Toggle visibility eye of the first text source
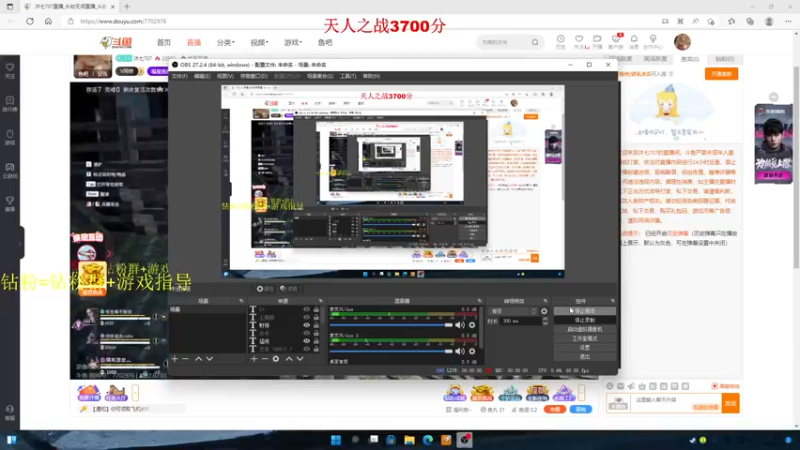The width and height of the screenshot is (800, 450). coord(306,309)
